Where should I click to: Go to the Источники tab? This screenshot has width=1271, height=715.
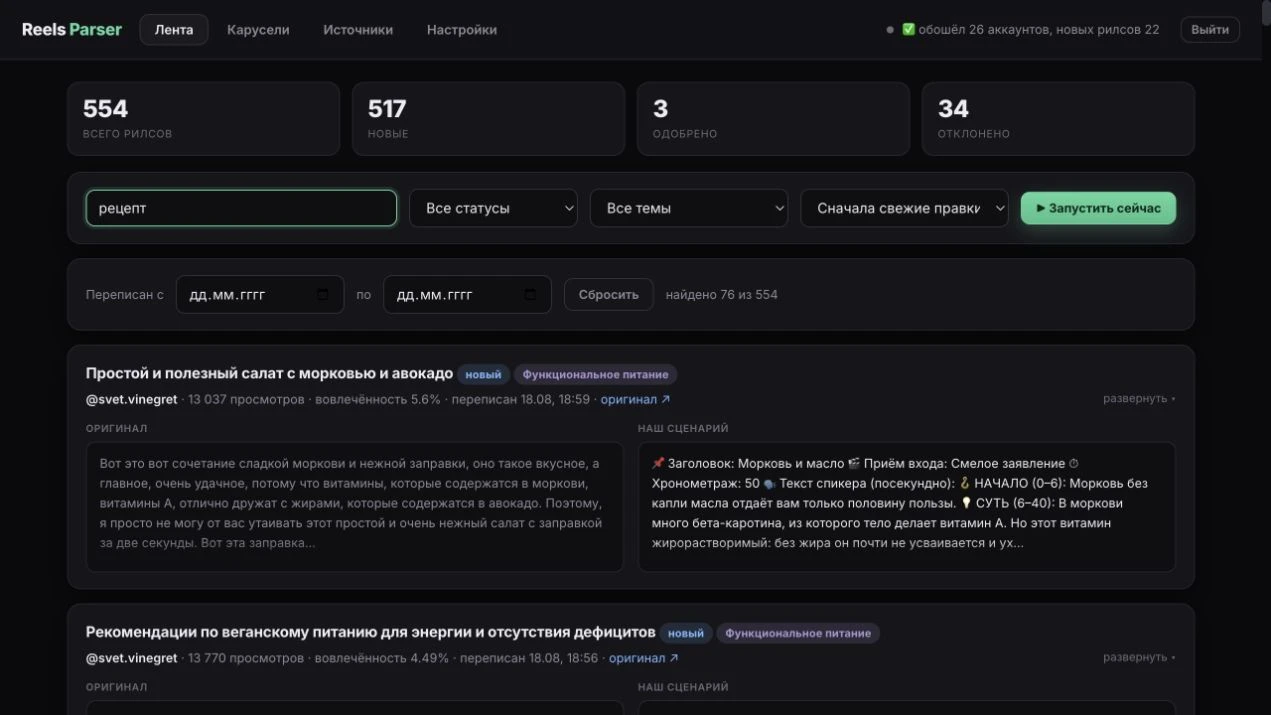coord(358,30)
